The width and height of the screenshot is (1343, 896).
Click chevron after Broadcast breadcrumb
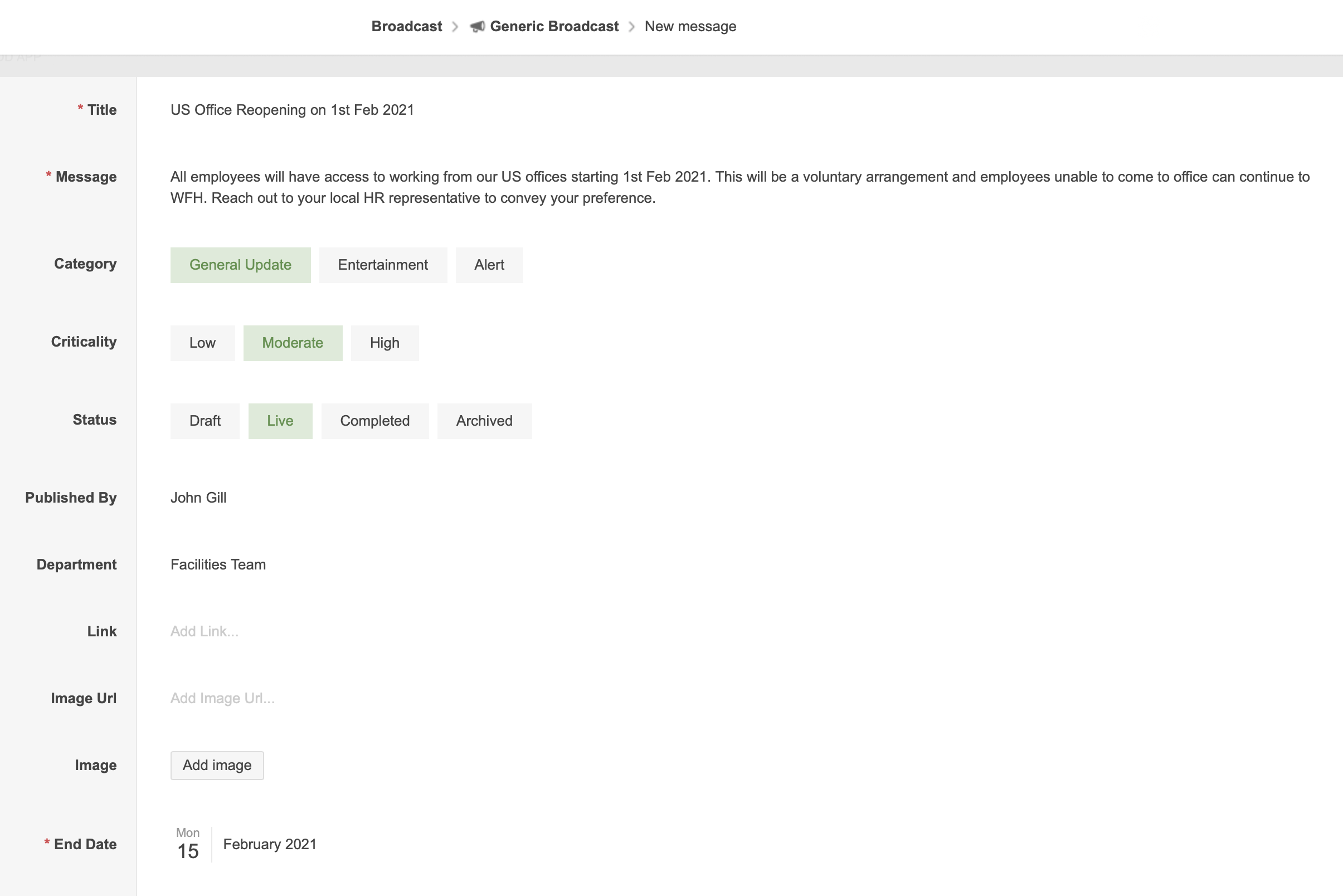click(x=455, y=27)
